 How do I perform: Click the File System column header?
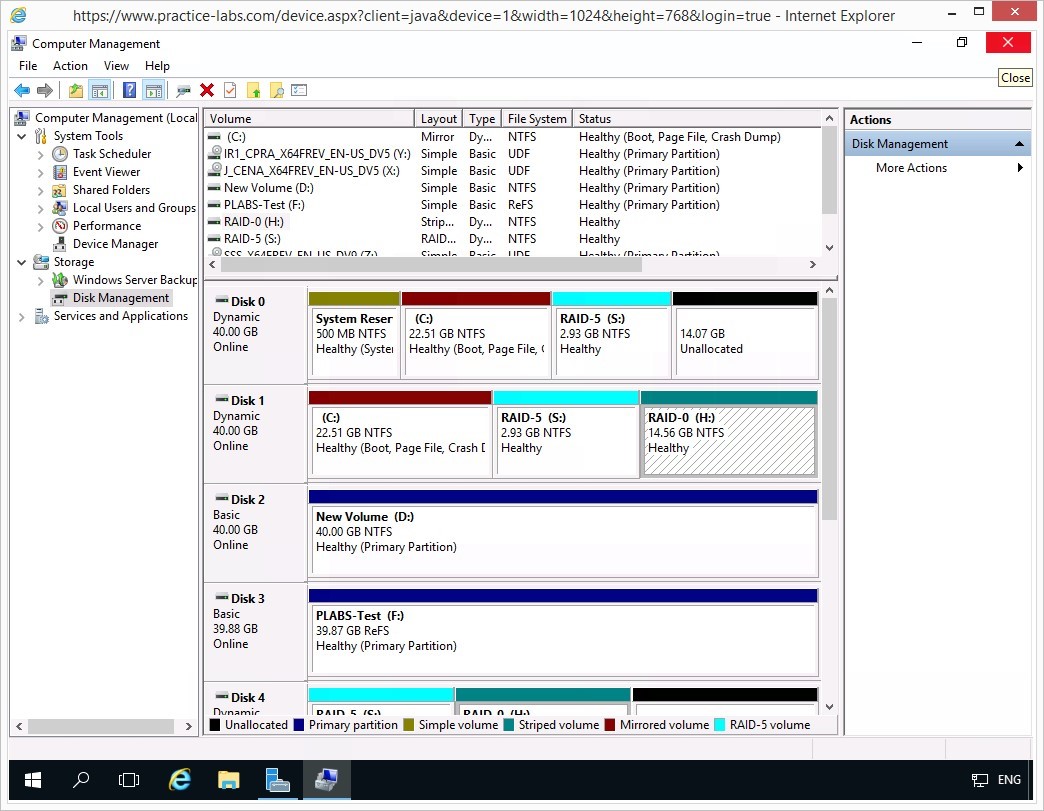click(536, 119)
